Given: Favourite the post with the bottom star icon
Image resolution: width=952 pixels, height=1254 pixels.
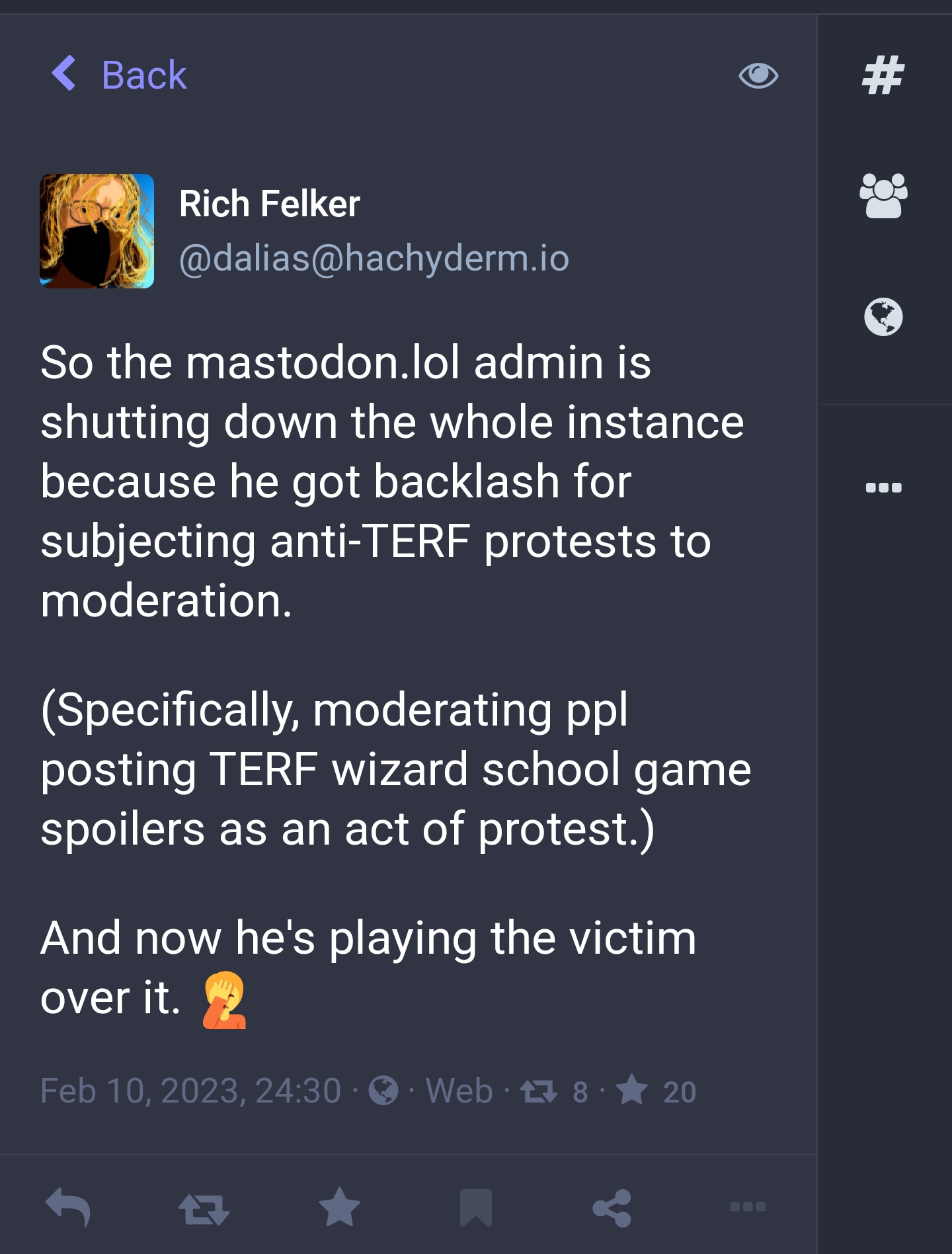Looking at the screenshot, I should click(340, 1207).
